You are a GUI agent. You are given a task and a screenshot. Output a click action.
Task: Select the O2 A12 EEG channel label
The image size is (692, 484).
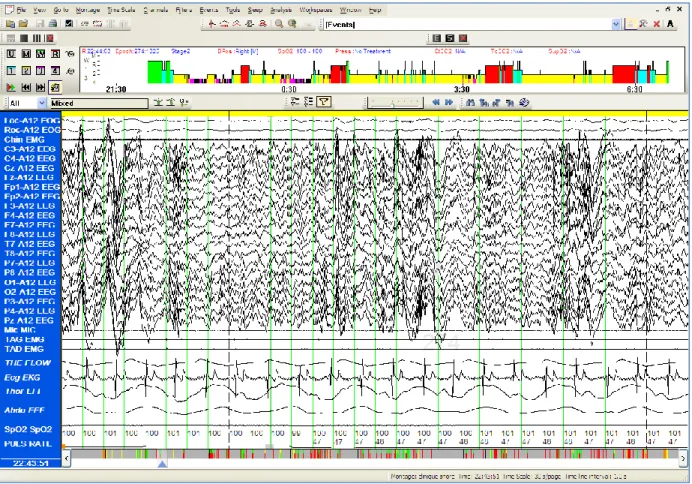click(x=30, y=292)
